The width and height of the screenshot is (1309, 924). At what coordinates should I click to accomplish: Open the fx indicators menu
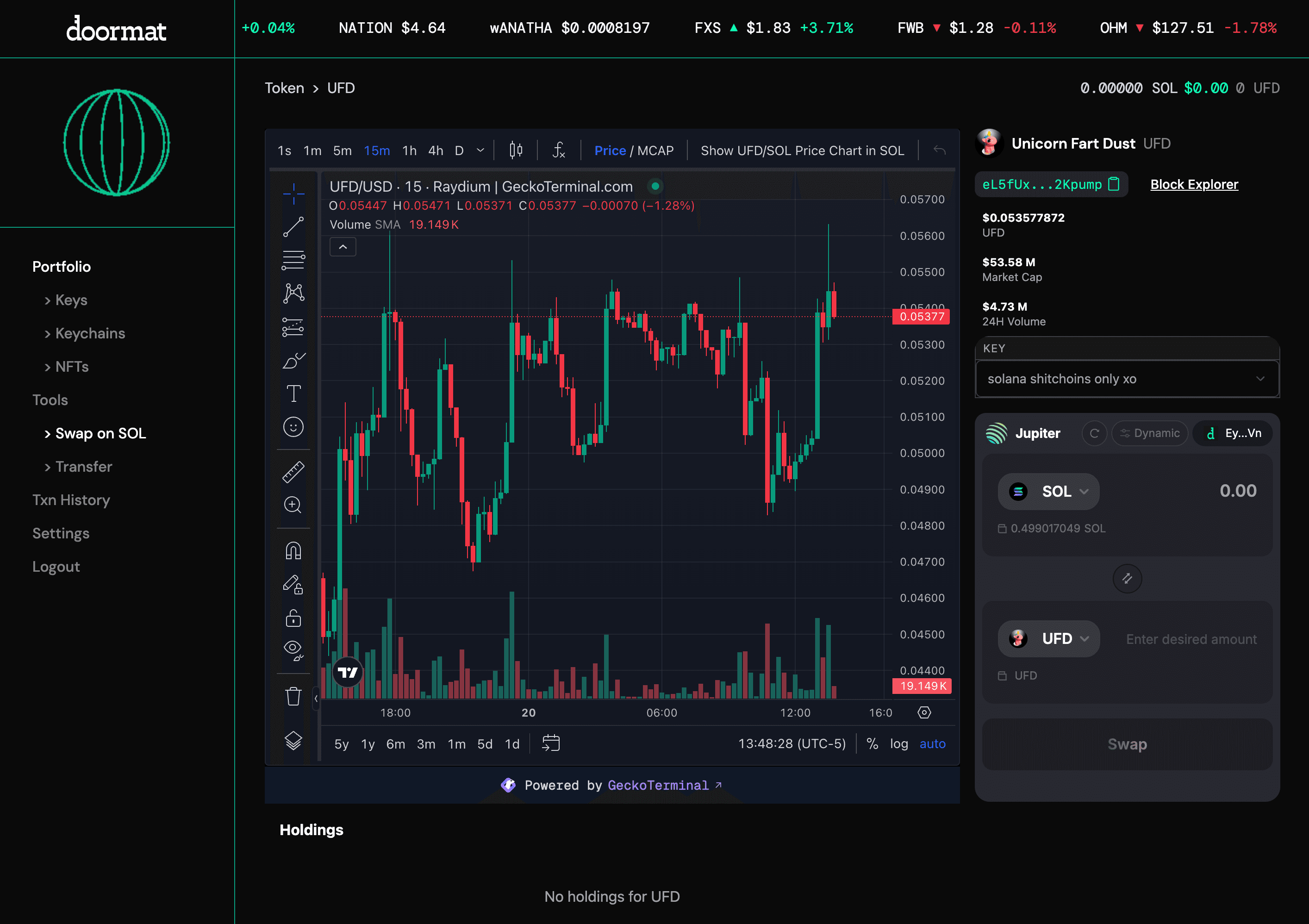[559, 150]
